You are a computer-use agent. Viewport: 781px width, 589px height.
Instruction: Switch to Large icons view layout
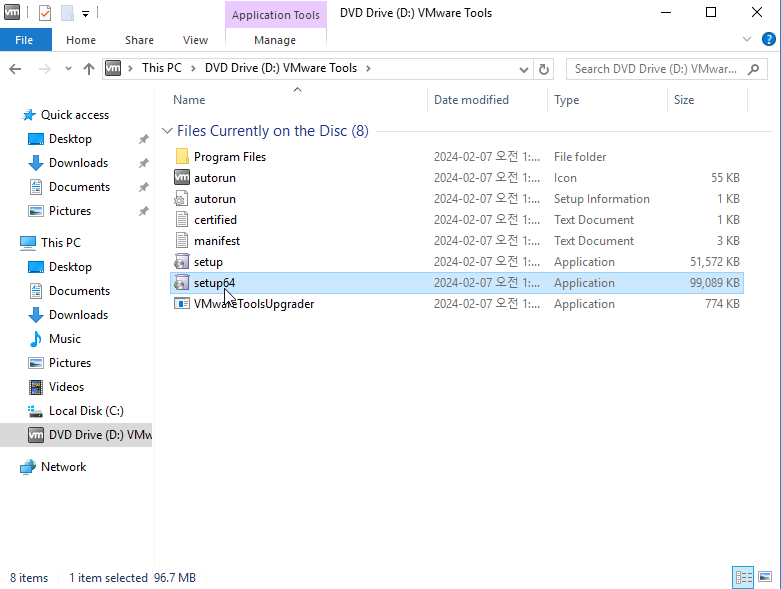point(765,577)
